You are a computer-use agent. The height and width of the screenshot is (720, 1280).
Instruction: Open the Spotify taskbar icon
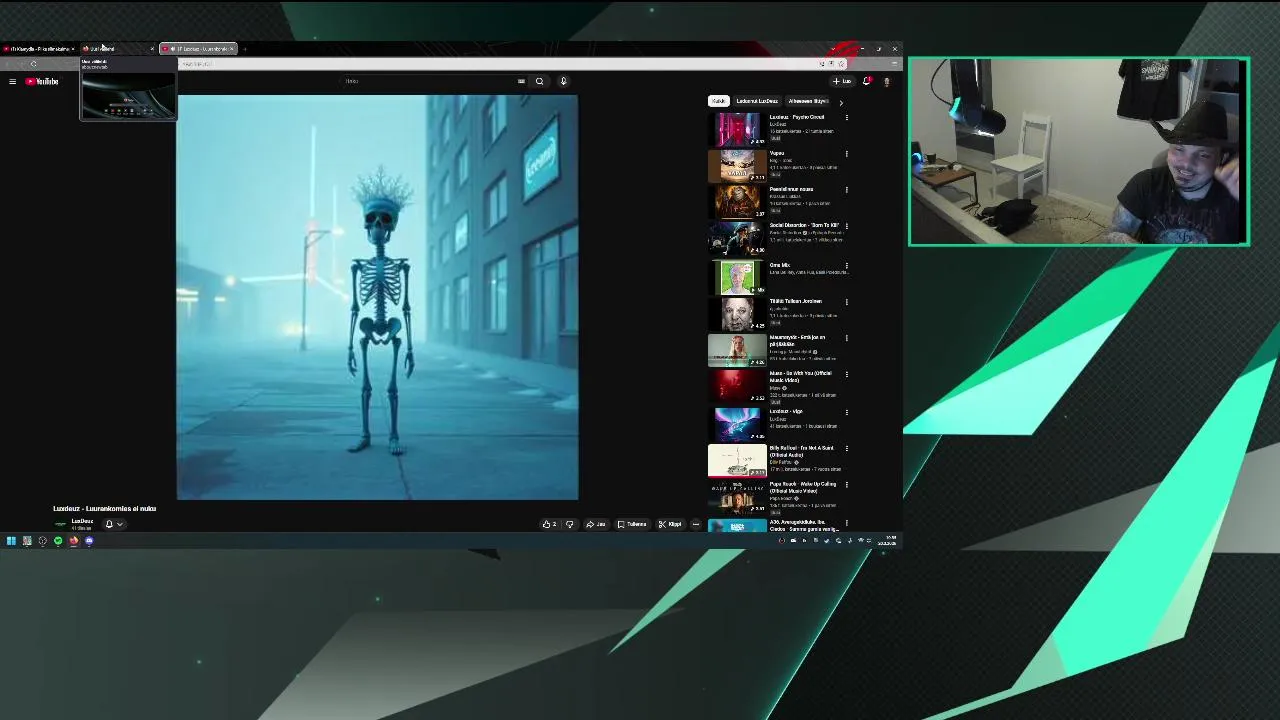coord(58,541)
